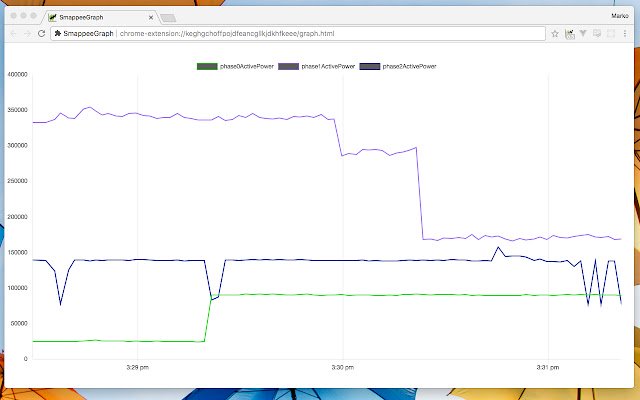Toggle phase2ActivePower dark legend swatch
This screenshot has height=400, width=640.
(370, 67)
